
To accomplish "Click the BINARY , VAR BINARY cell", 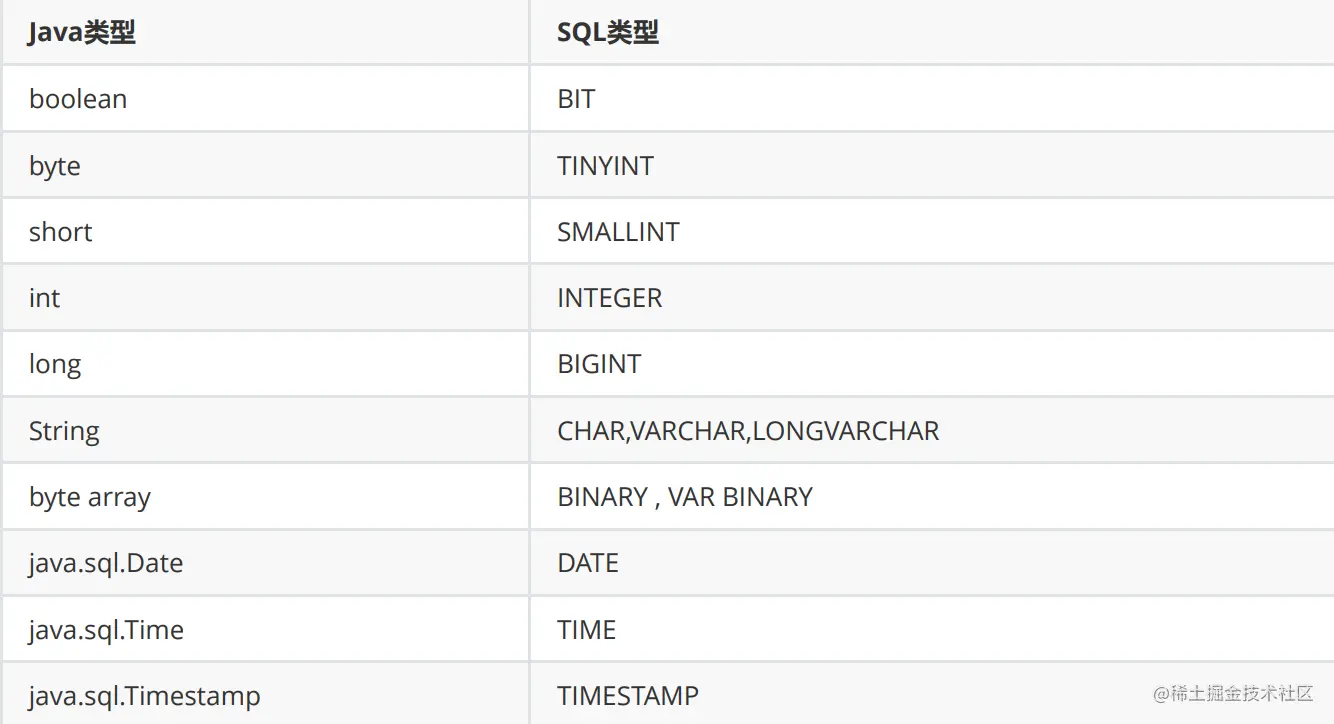I will [x=685, y=497].
